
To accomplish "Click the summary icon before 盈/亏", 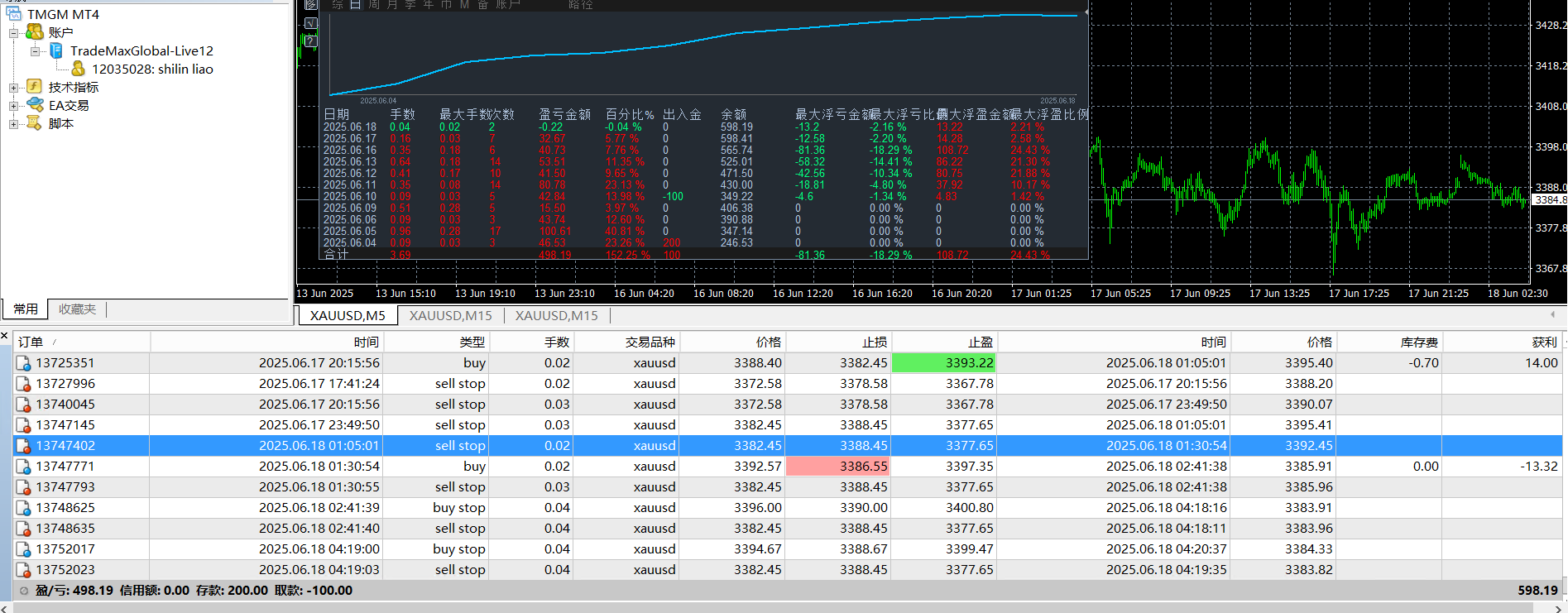I will click(24, 591).
